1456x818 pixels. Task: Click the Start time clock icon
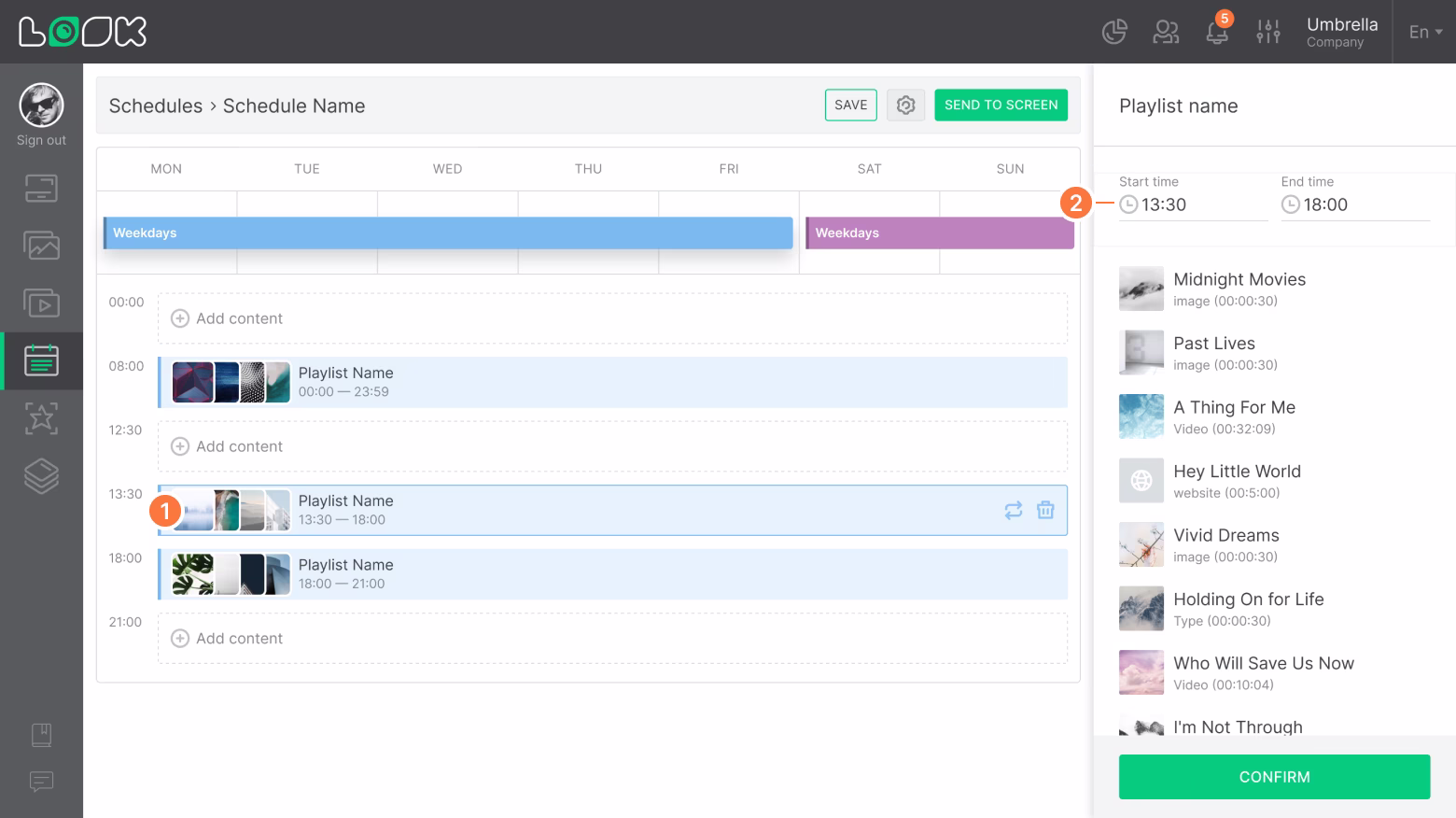(1128, 204)
